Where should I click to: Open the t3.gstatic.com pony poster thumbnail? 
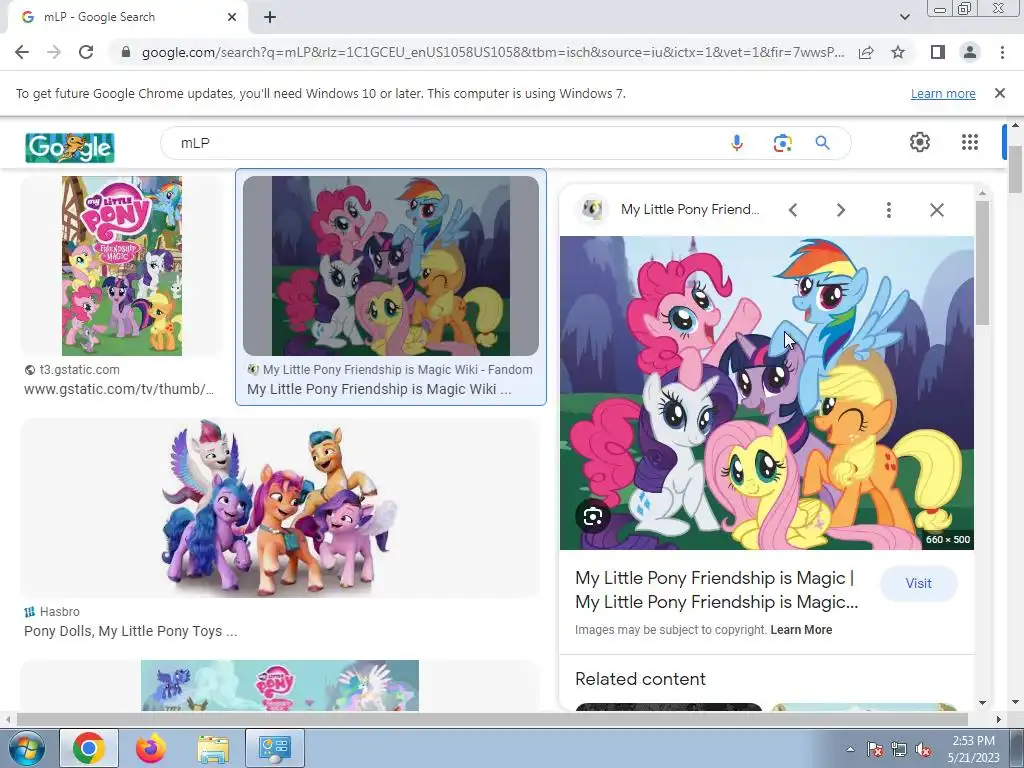[122, 266]
